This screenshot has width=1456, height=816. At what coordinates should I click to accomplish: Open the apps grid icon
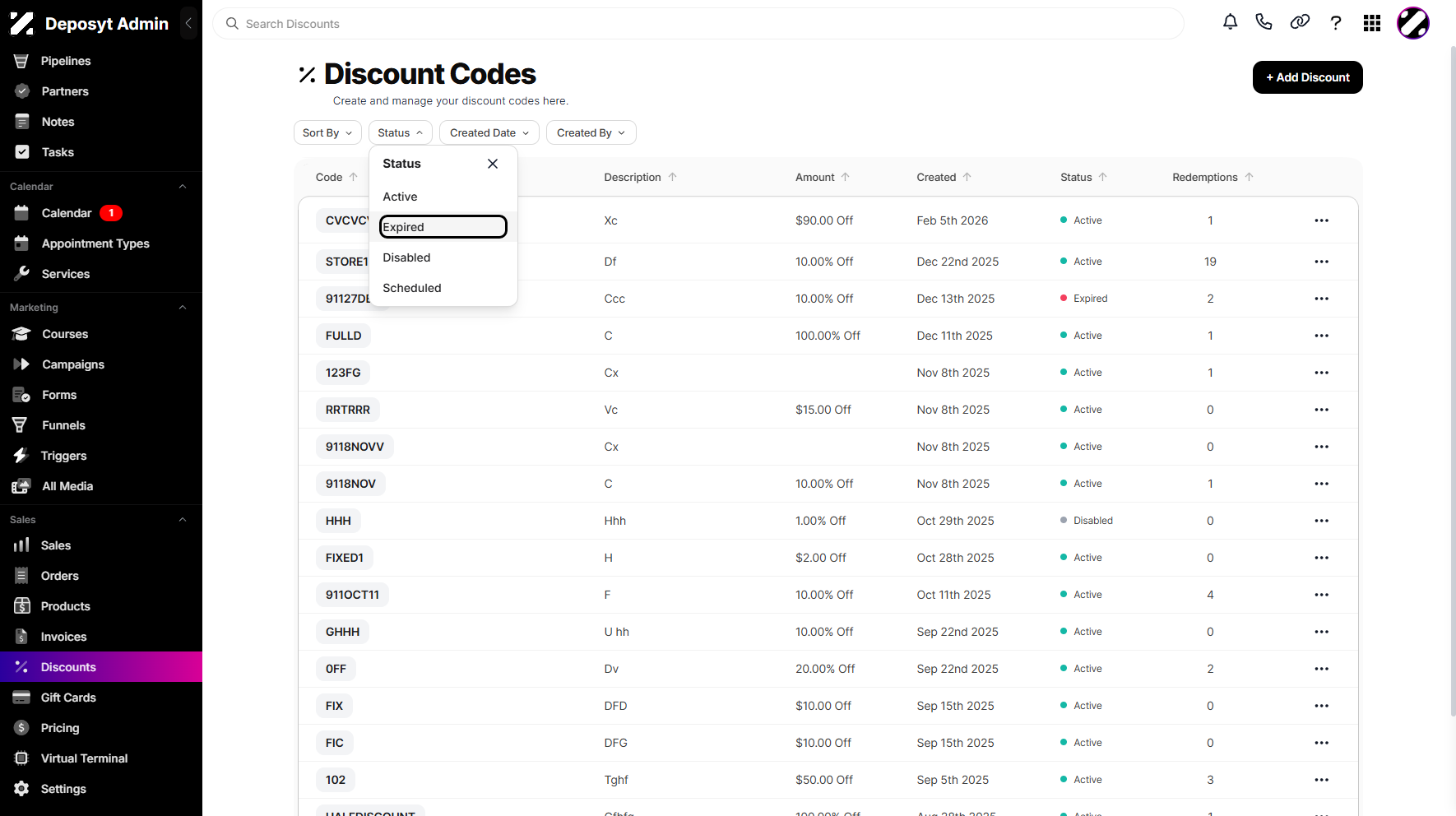[x=1372, y=23]
